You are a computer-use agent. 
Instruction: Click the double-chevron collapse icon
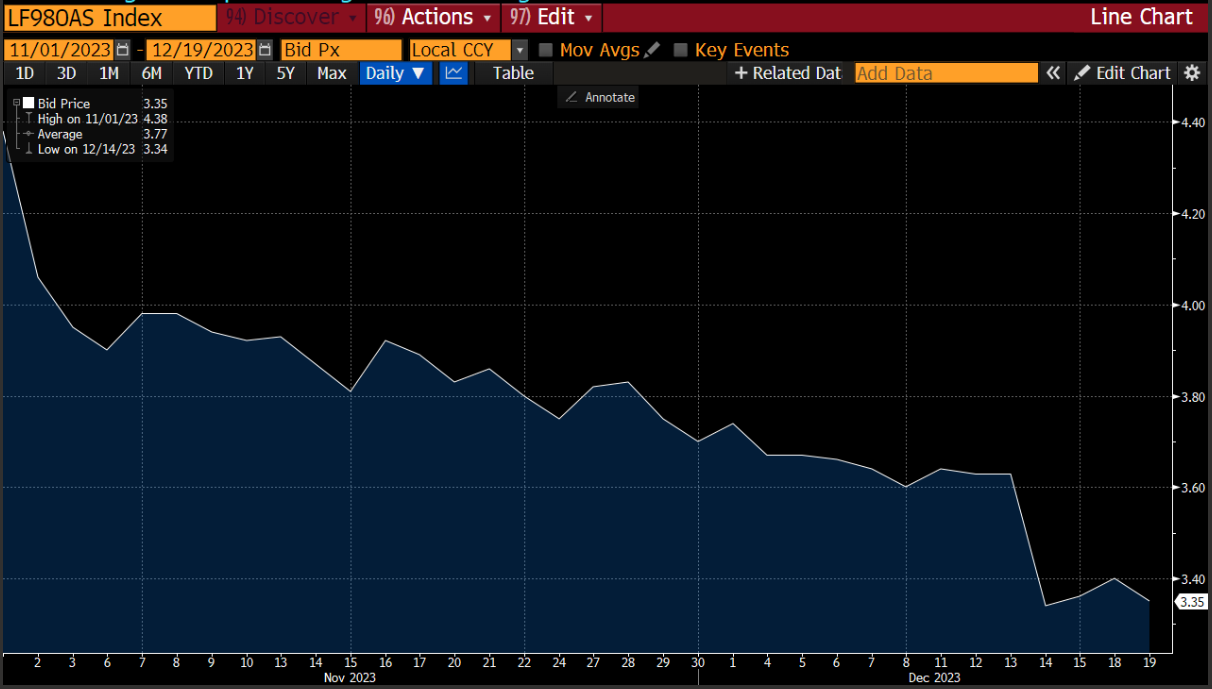(x=1052, y=73)
